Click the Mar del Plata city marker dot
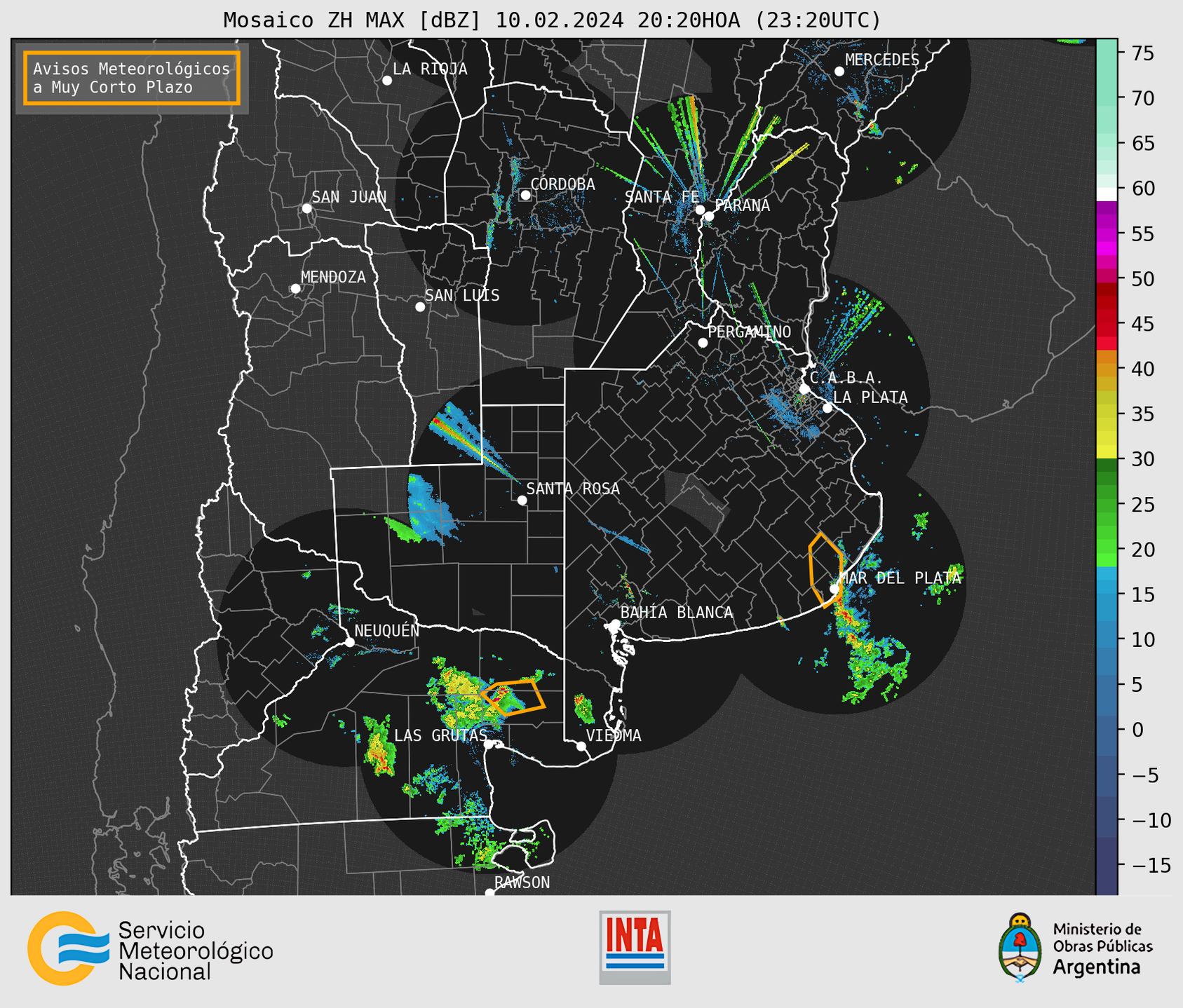1183x1008 pixels. [x=834, y=589]
